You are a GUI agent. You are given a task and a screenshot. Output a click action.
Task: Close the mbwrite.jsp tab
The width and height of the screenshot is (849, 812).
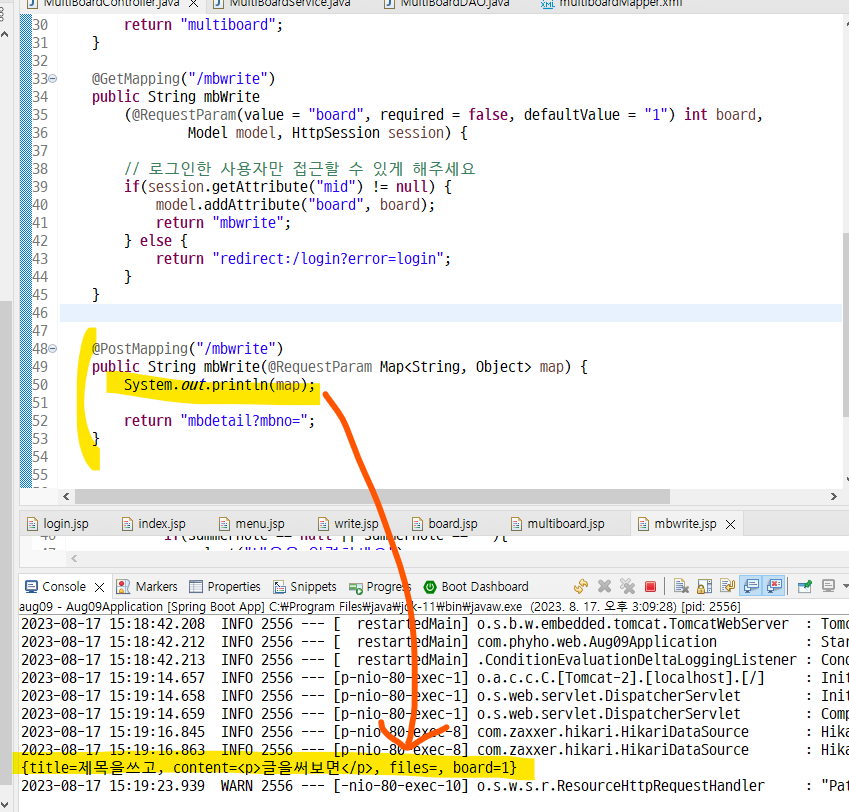click(730, 524)
